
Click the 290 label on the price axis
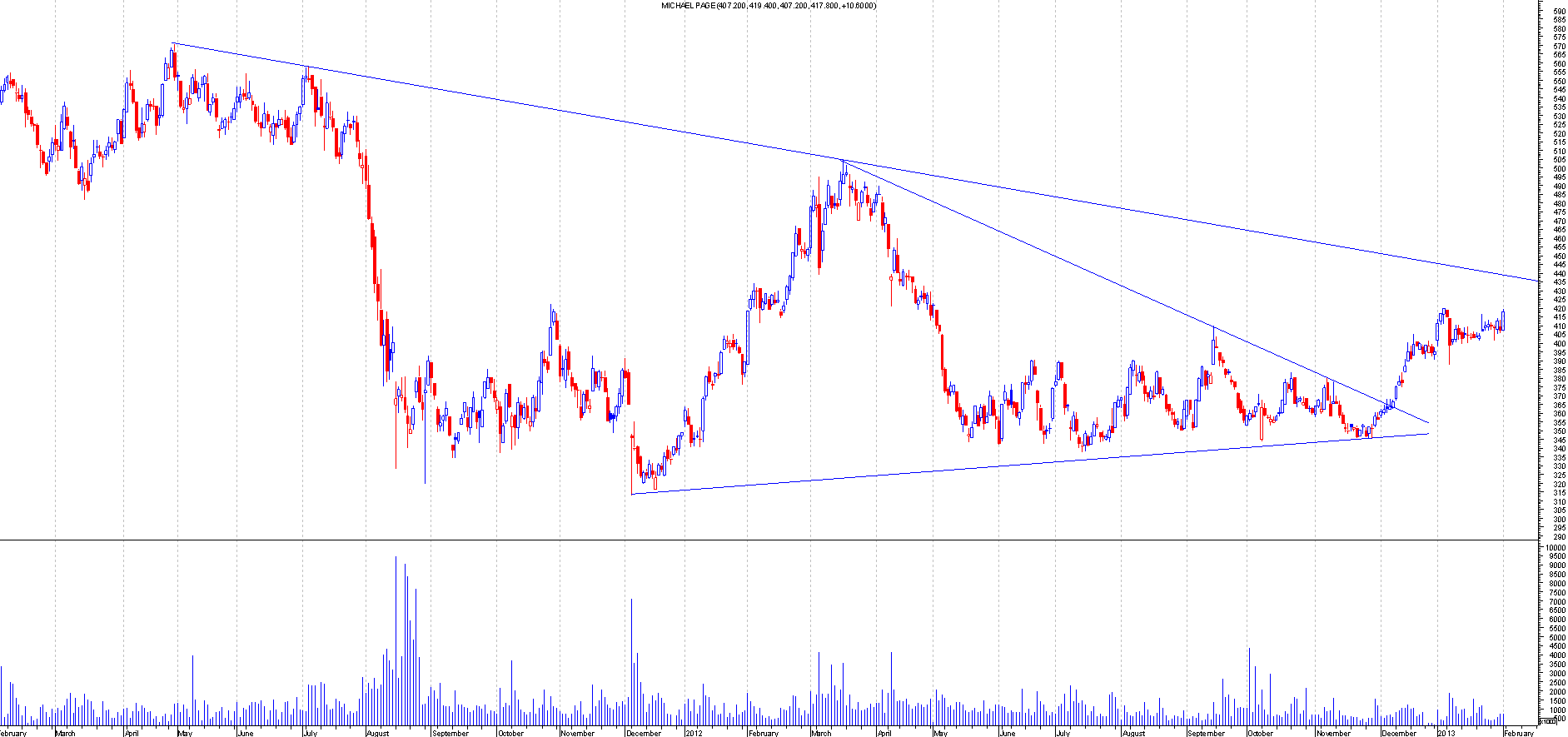[x=1558, y=536]
